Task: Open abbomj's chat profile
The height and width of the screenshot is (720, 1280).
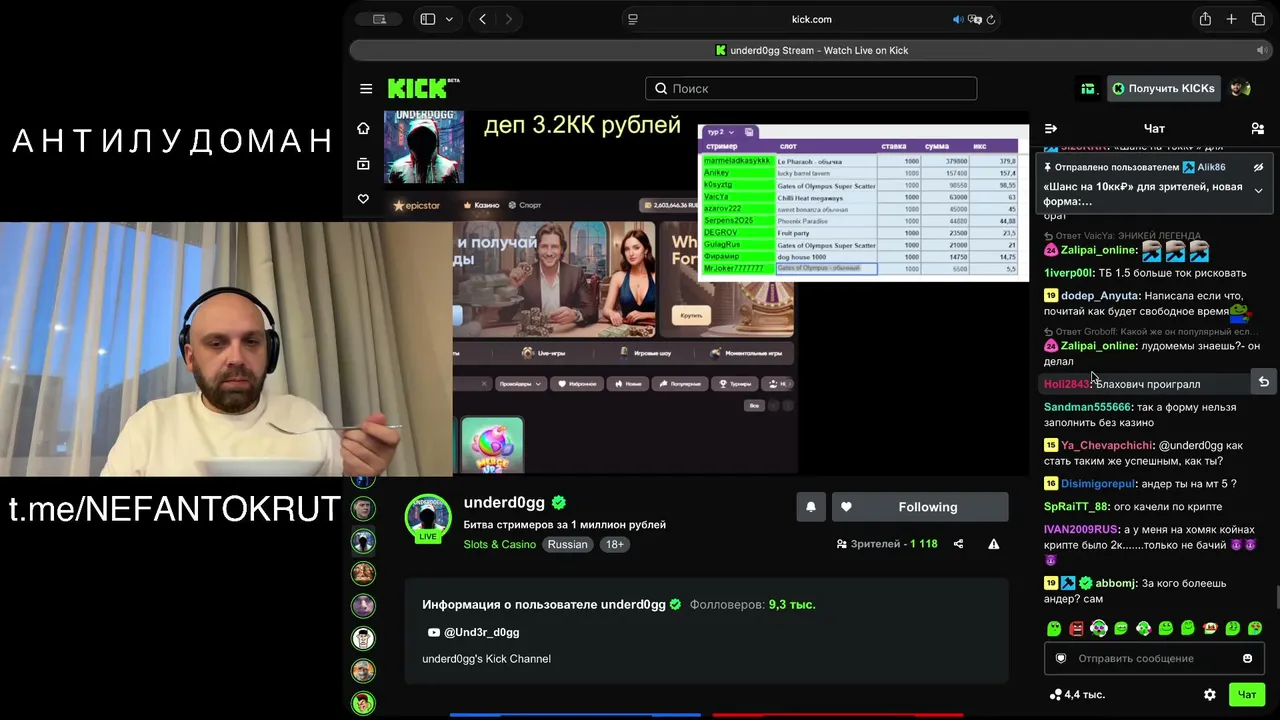Action: (1116, 583)
